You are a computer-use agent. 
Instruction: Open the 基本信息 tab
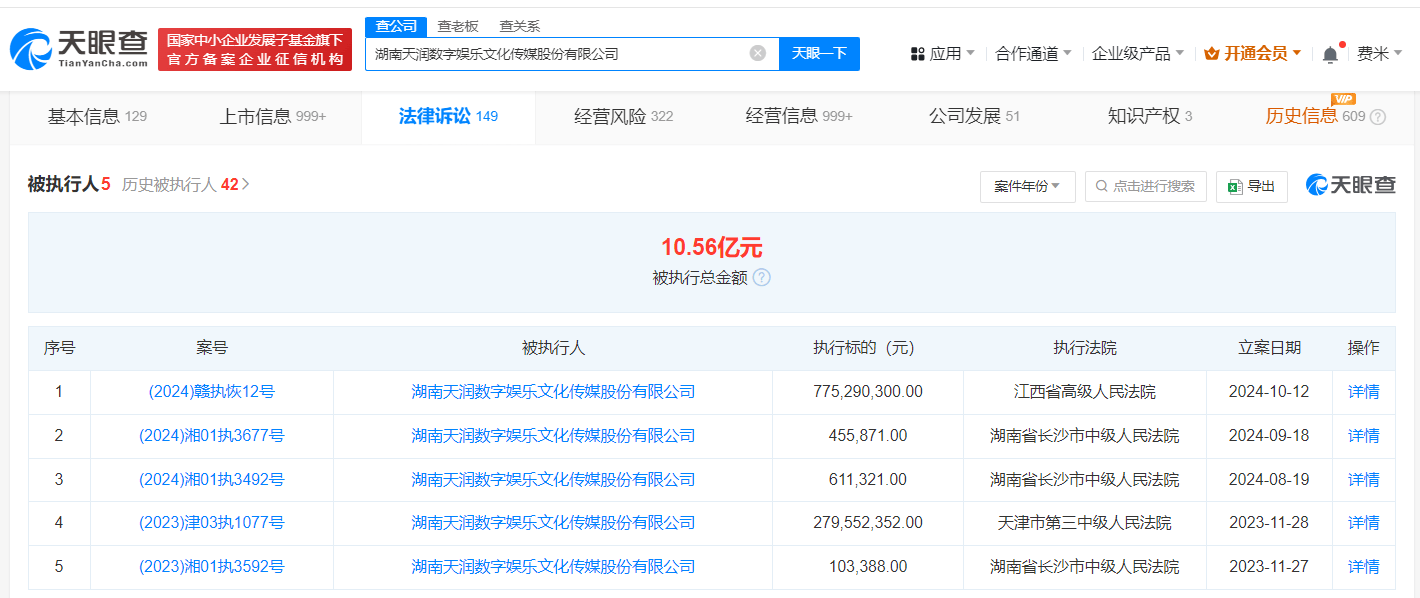[97, 116]
